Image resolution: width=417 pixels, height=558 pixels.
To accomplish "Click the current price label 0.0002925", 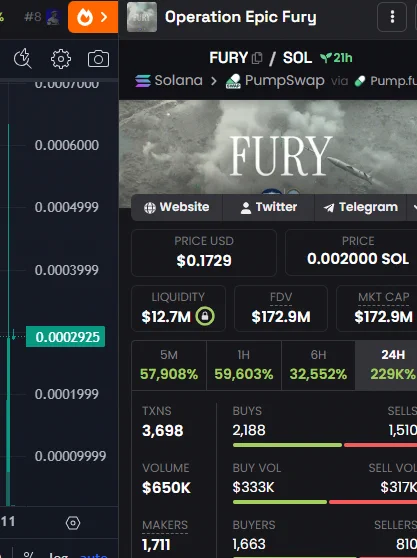I will (65, 337).
